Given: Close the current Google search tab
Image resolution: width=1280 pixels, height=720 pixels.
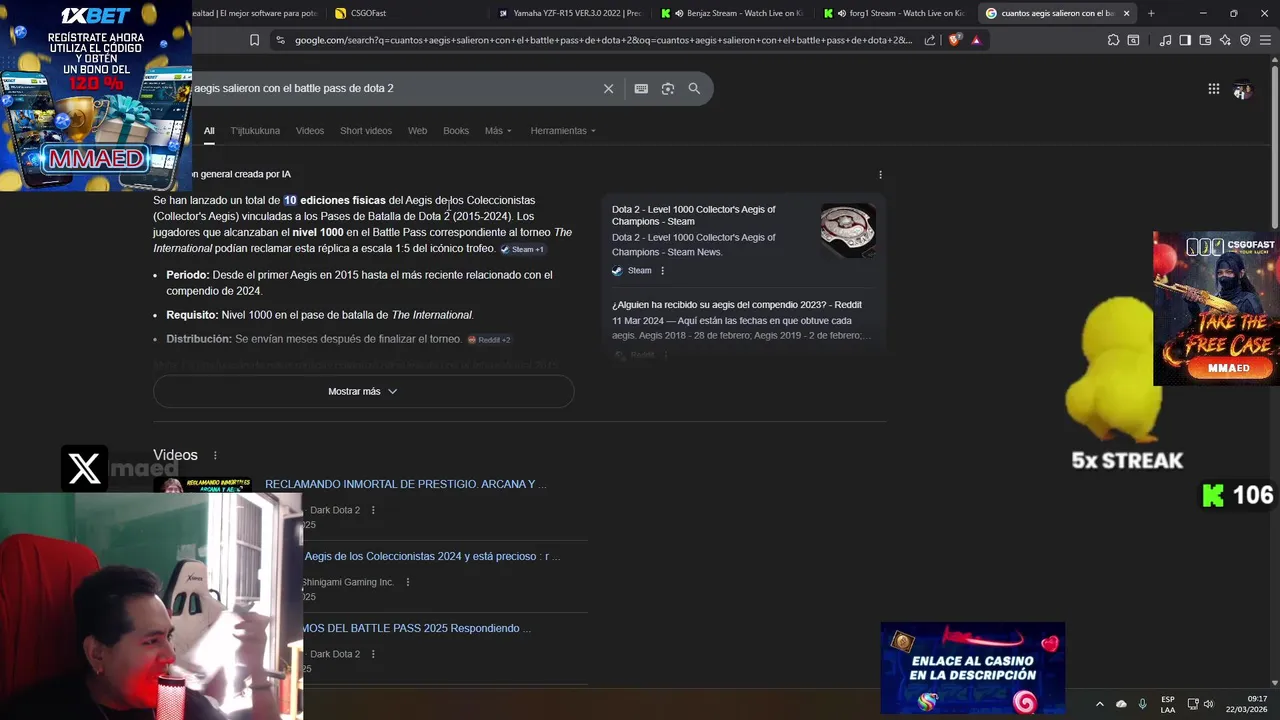Looking at the screenshot, I should (1127, 13).
